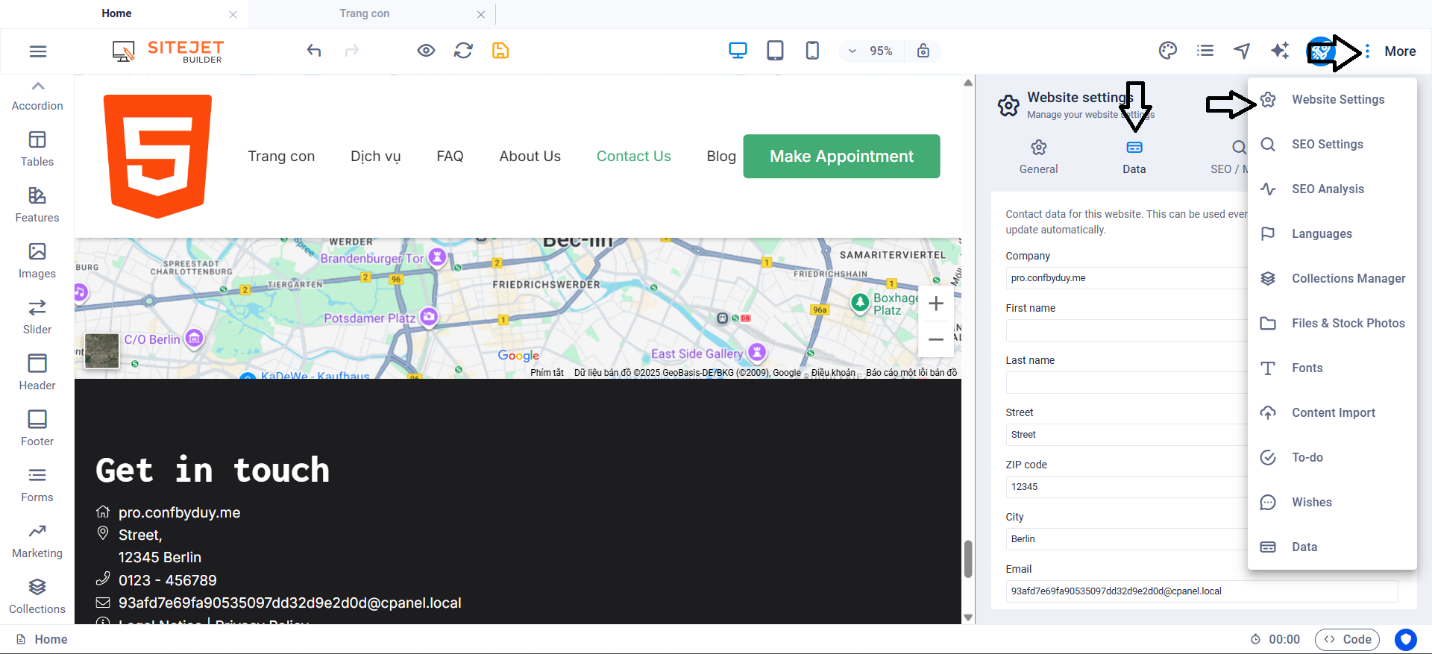
Task: Click the Contact Us navigation link
Action: (x=633, y=156)
